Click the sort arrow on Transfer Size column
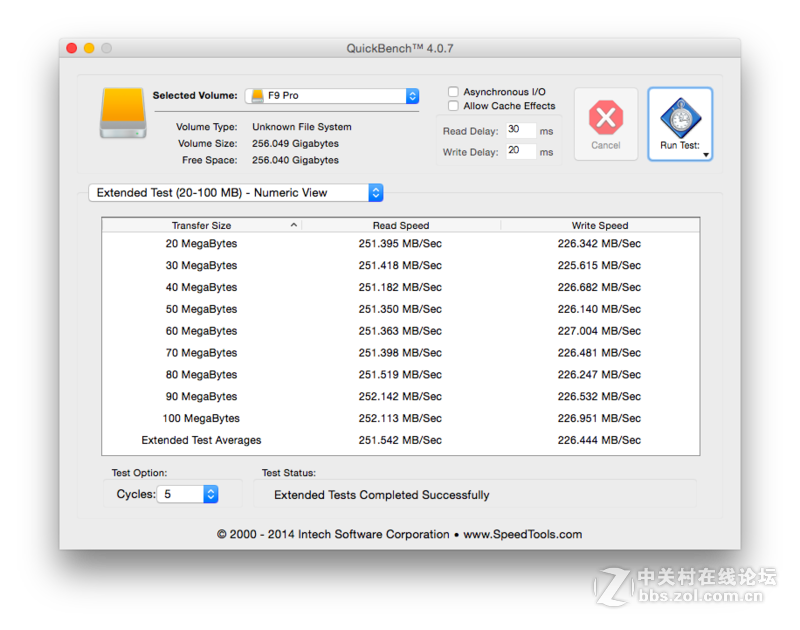800x630 pixels. click(293, 225)
